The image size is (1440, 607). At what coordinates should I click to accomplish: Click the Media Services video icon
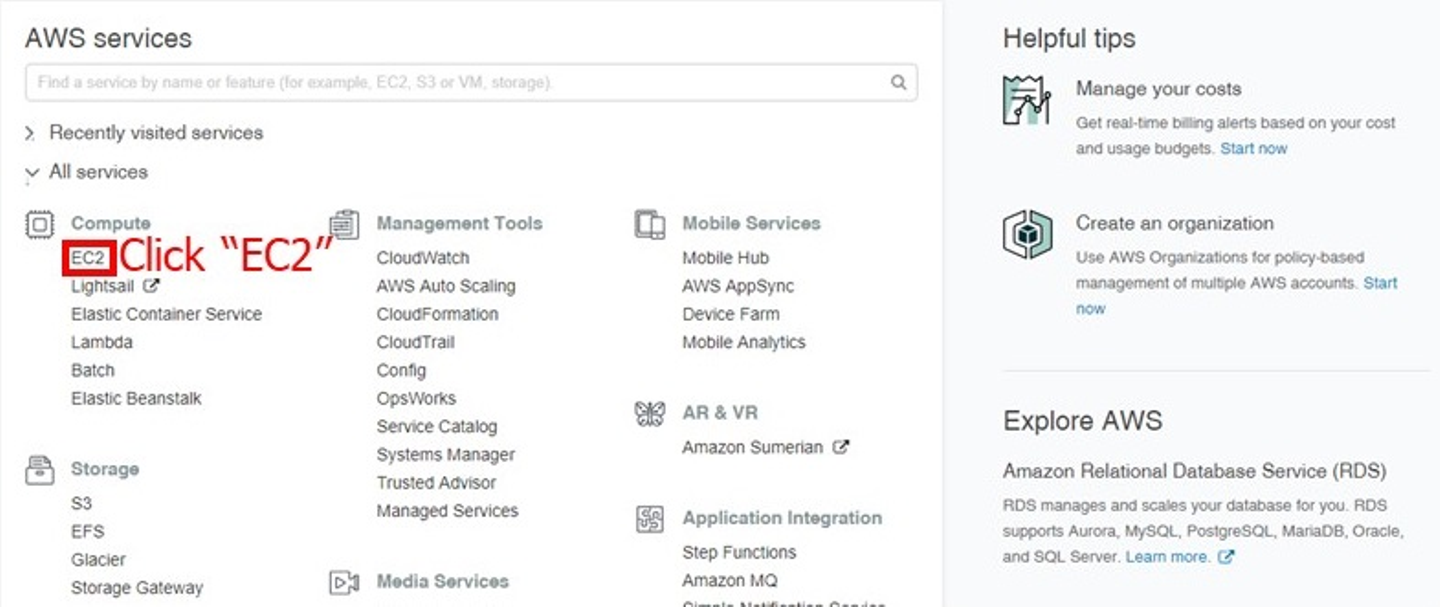click(345, 582)
